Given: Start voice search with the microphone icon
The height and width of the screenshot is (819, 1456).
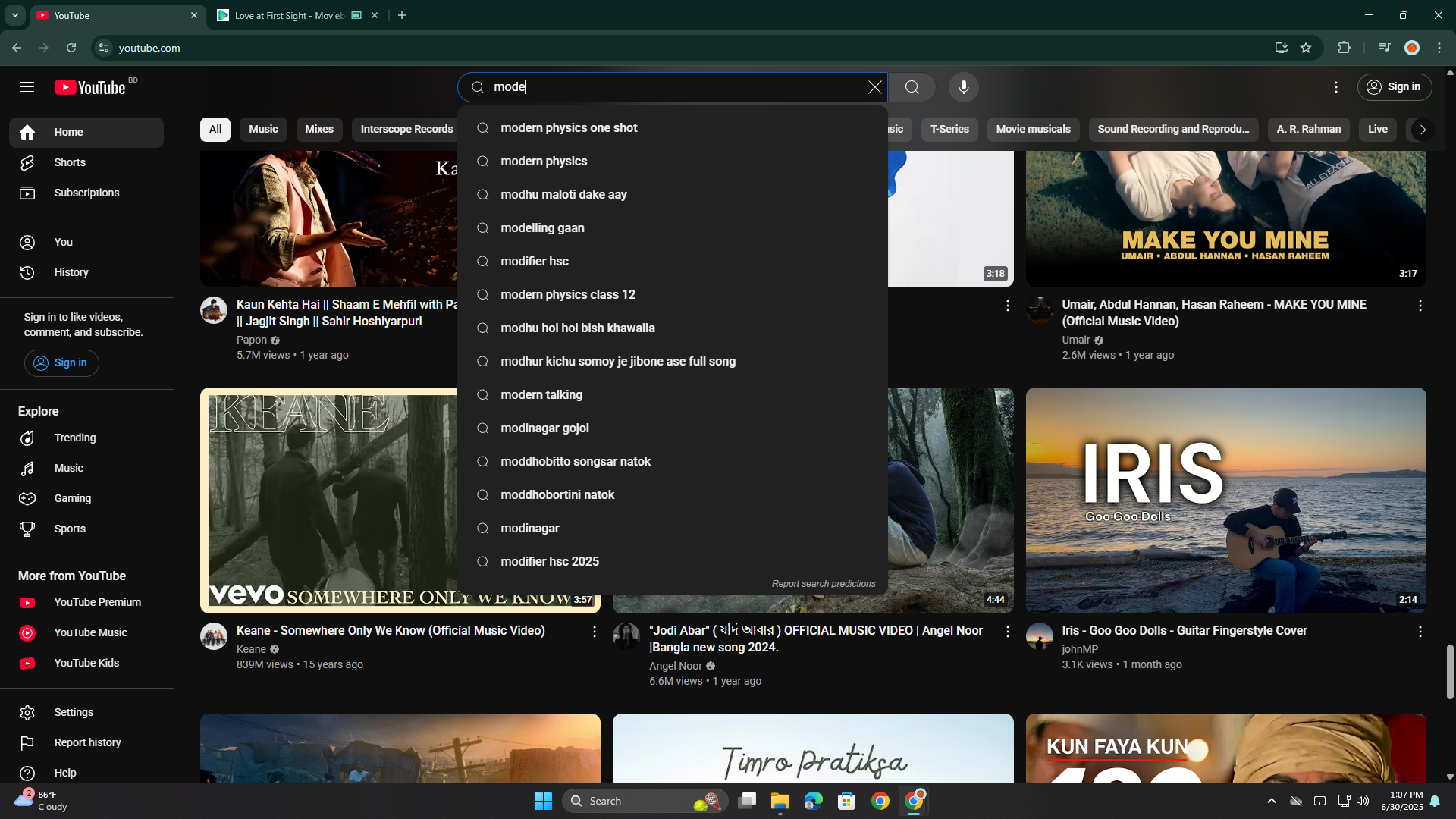Looking at the screenshot, I should point(963,87).
